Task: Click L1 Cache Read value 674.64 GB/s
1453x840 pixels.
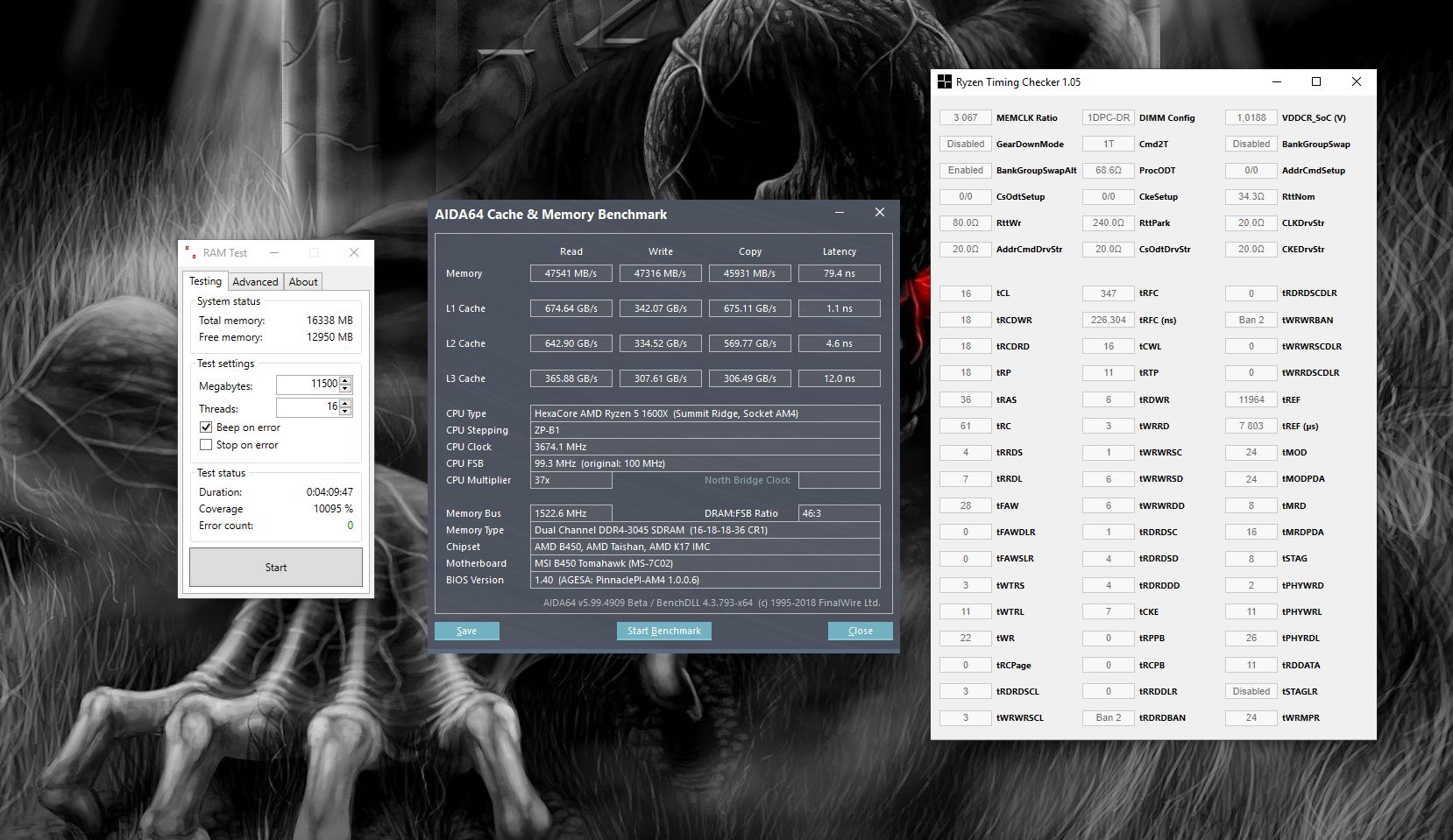Action: pyautogui.click(x=571, y=308)
